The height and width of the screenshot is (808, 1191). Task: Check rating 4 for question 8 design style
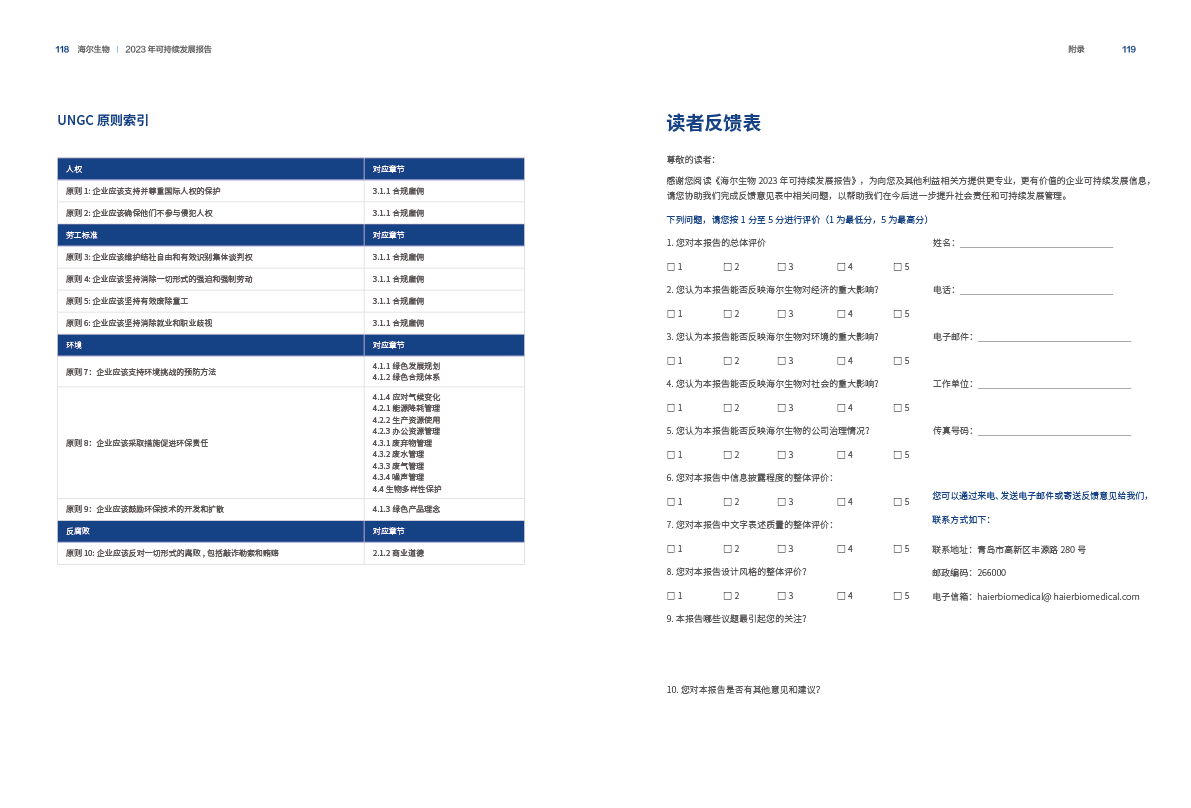click(840, 596)
